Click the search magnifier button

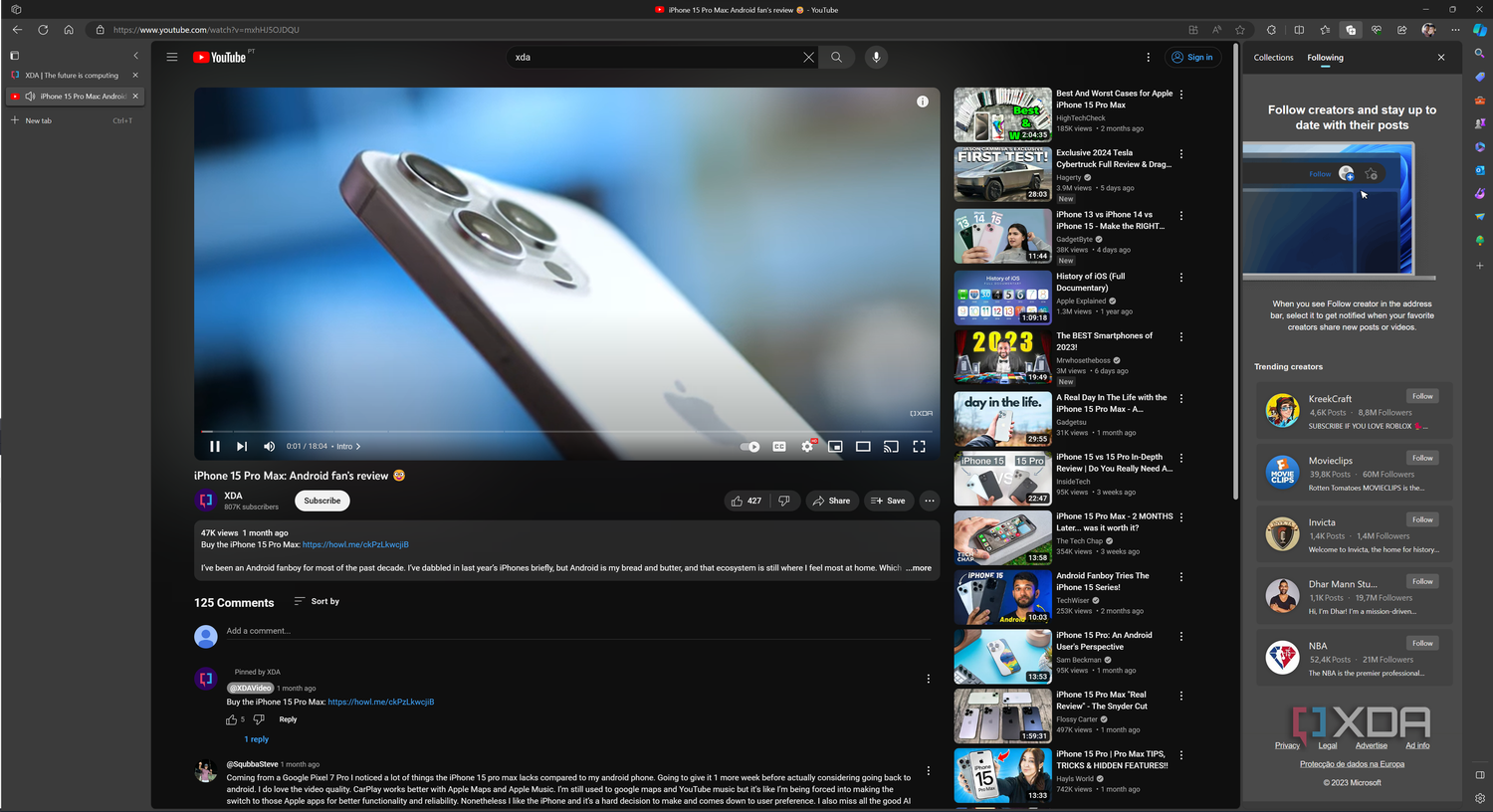[x=837, y=58]
